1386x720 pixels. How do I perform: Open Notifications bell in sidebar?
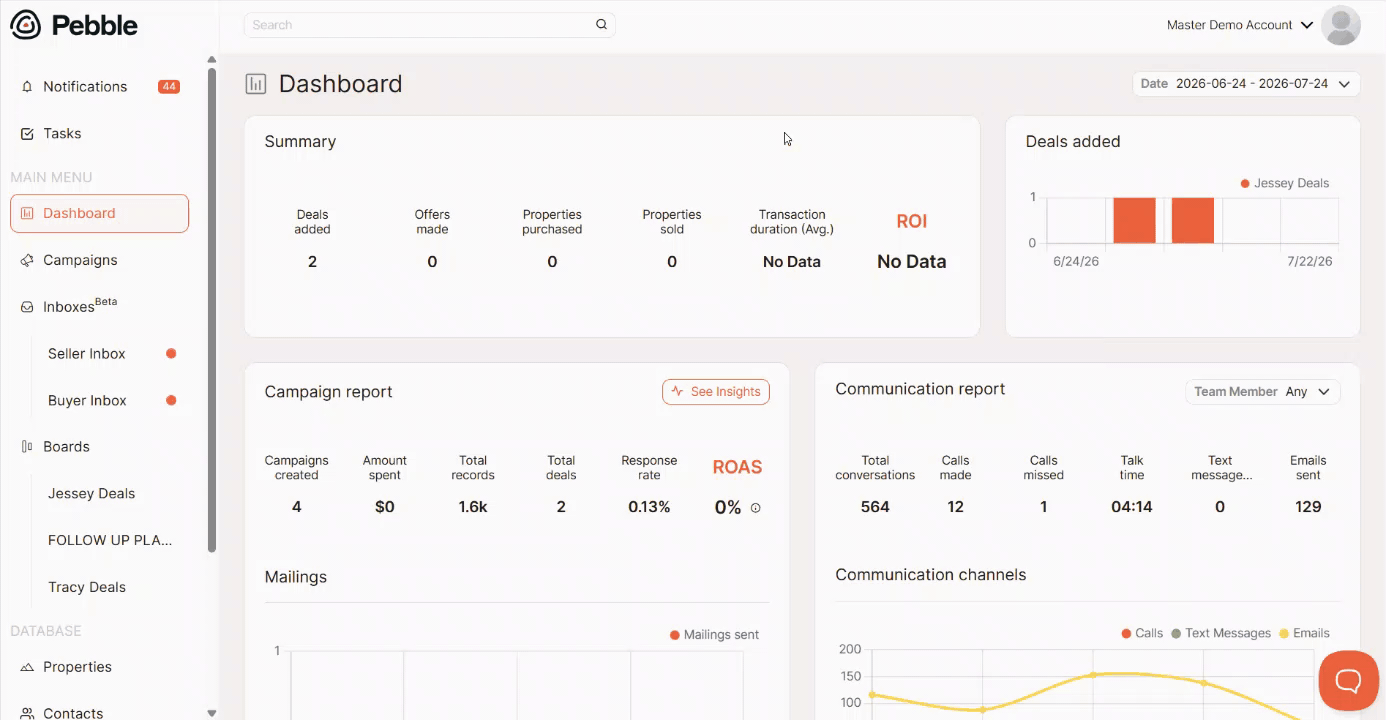click(x=27, y=87)
